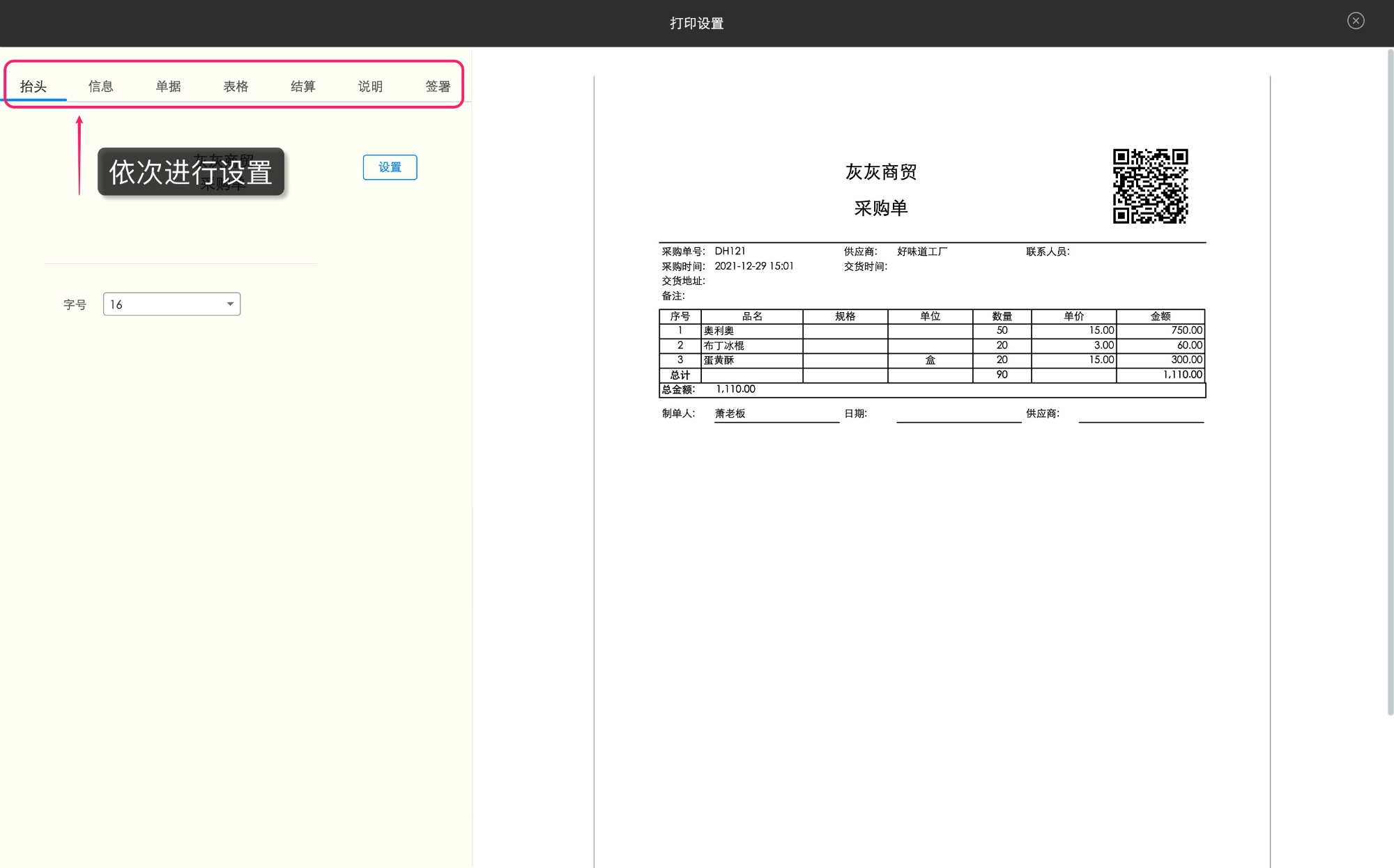This screenshot has width=1394, height=868.
Task: Switch to the 说明 tab
Action: pos(370,86)
